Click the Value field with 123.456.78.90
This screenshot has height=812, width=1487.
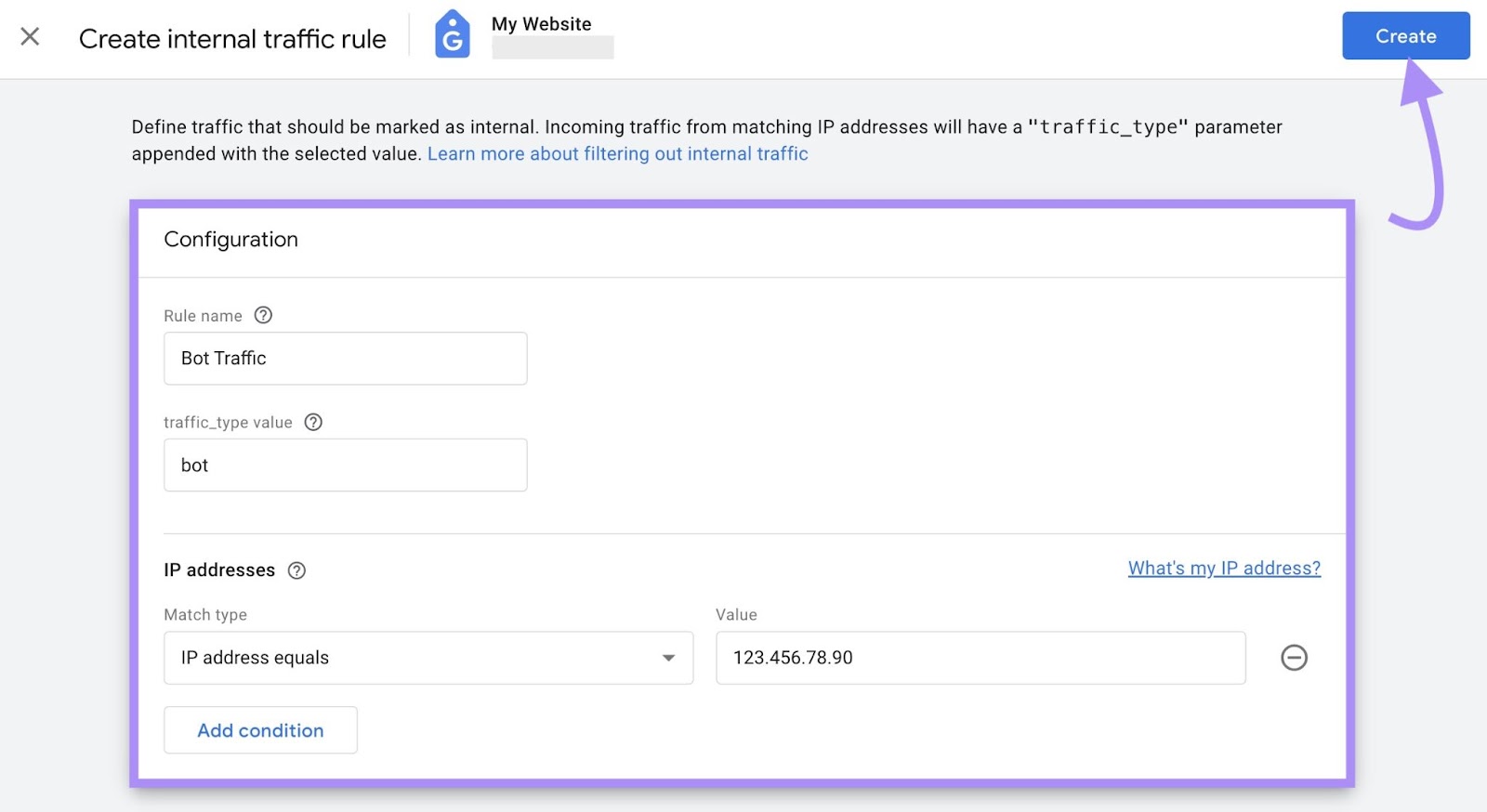coord(980,658)
